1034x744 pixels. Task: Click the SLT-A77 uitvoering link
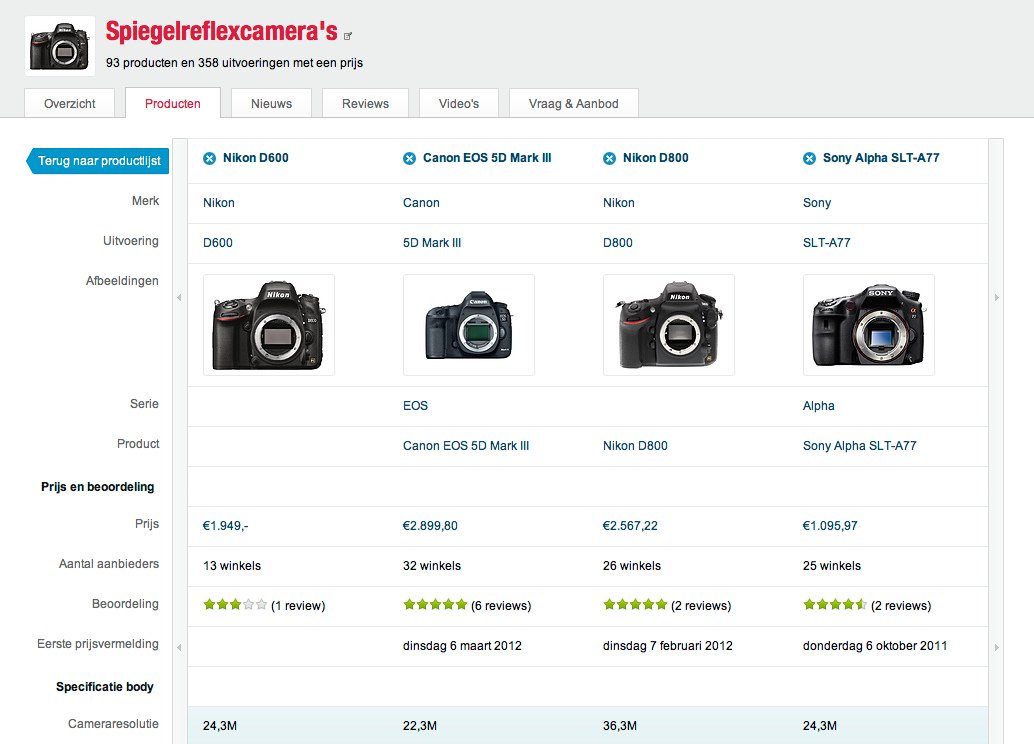[x=827, y=243]
